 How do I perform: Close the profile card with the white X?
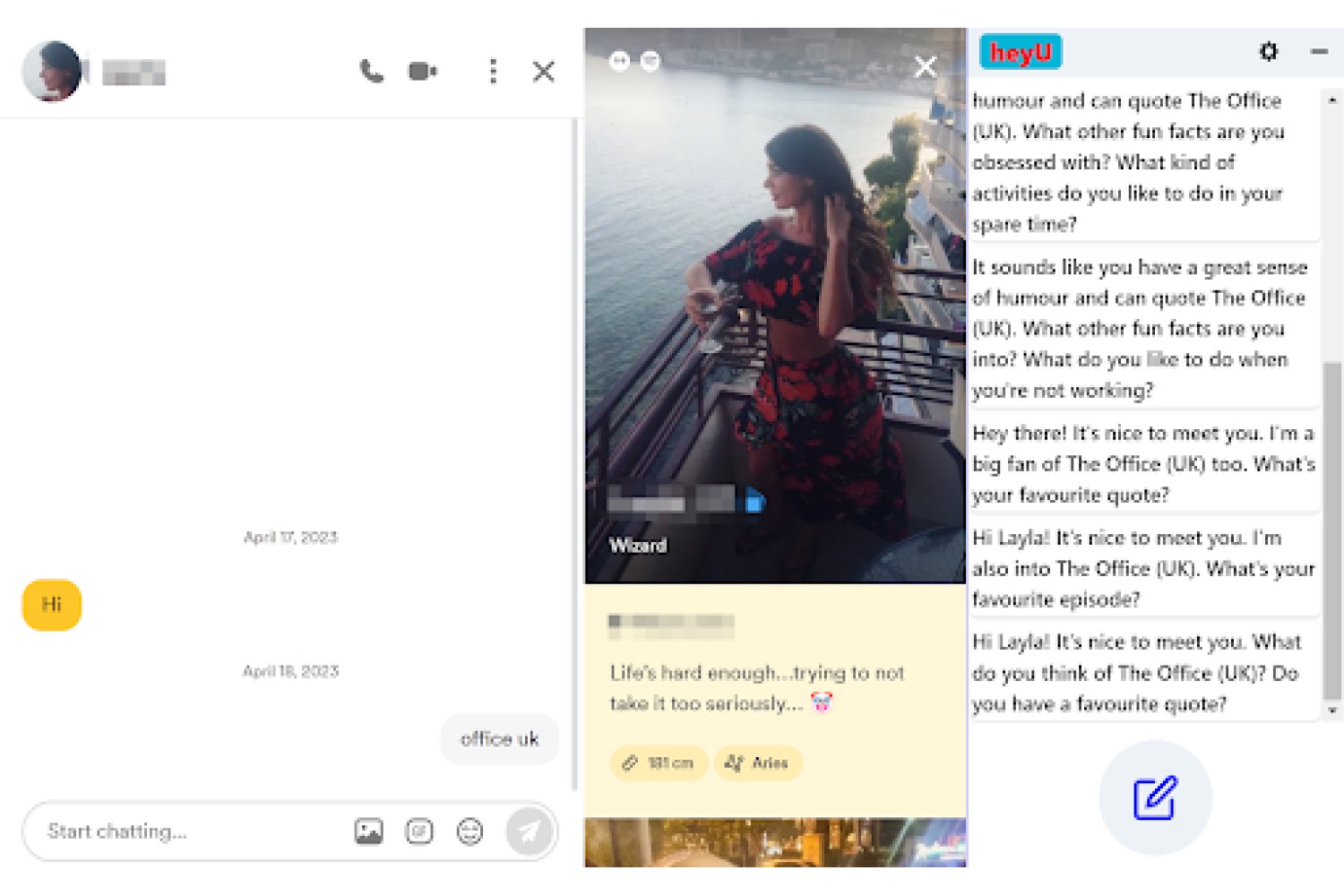926,67
